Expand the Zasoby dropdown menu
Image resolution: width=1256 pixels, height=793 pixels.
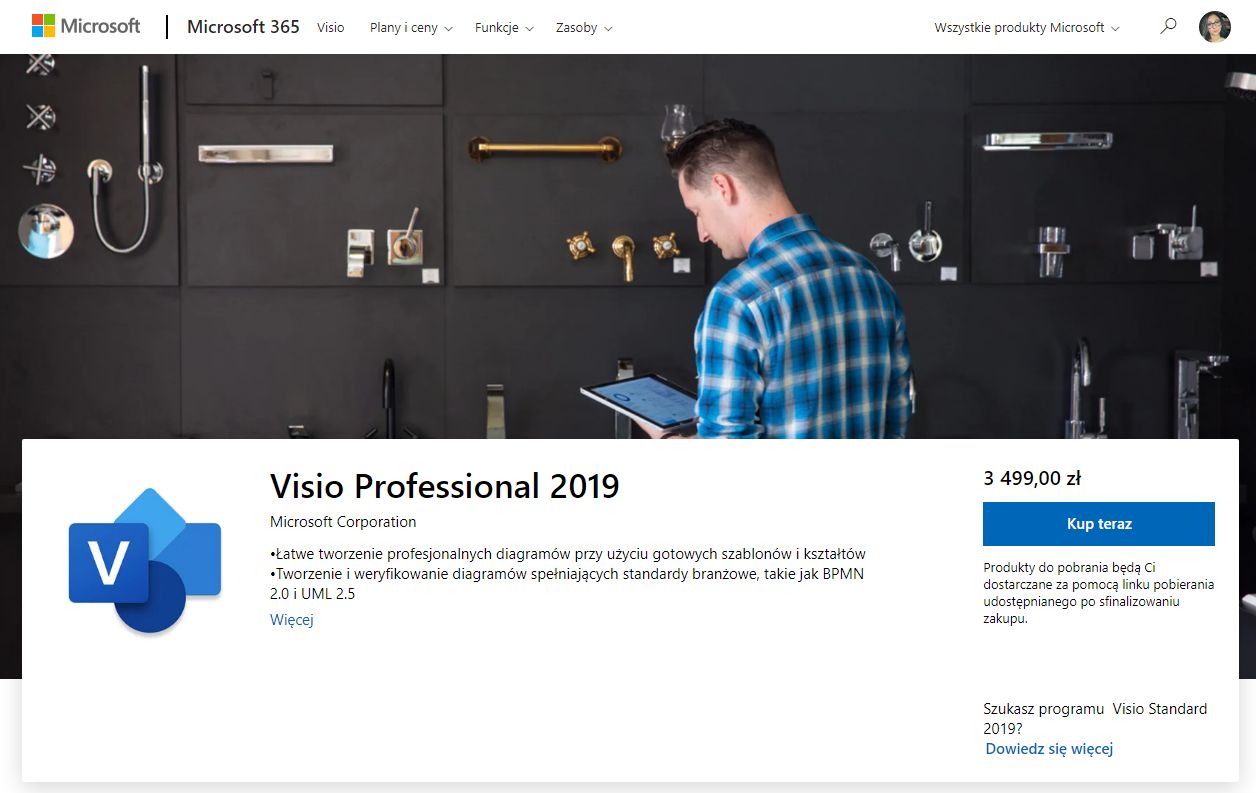[584, 28]
